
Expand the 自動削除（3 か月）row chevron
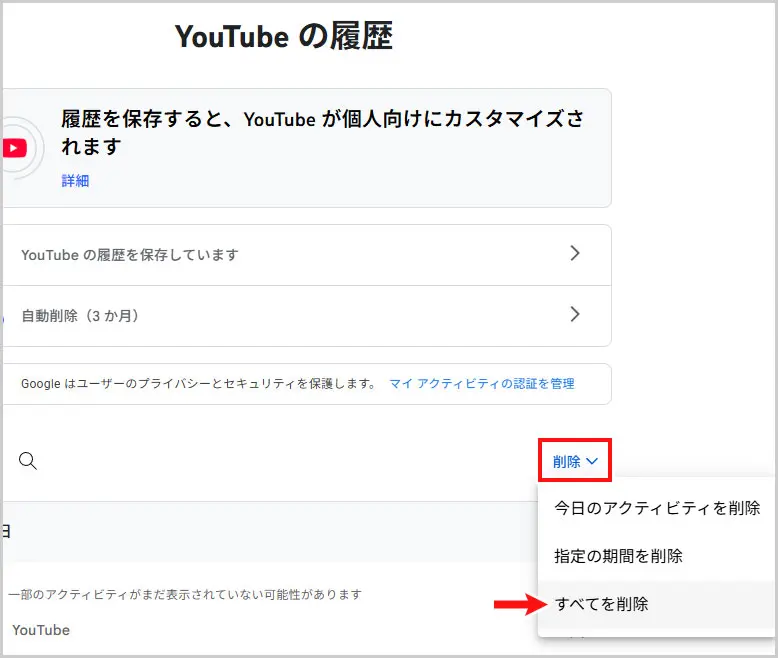click(575, 314)
